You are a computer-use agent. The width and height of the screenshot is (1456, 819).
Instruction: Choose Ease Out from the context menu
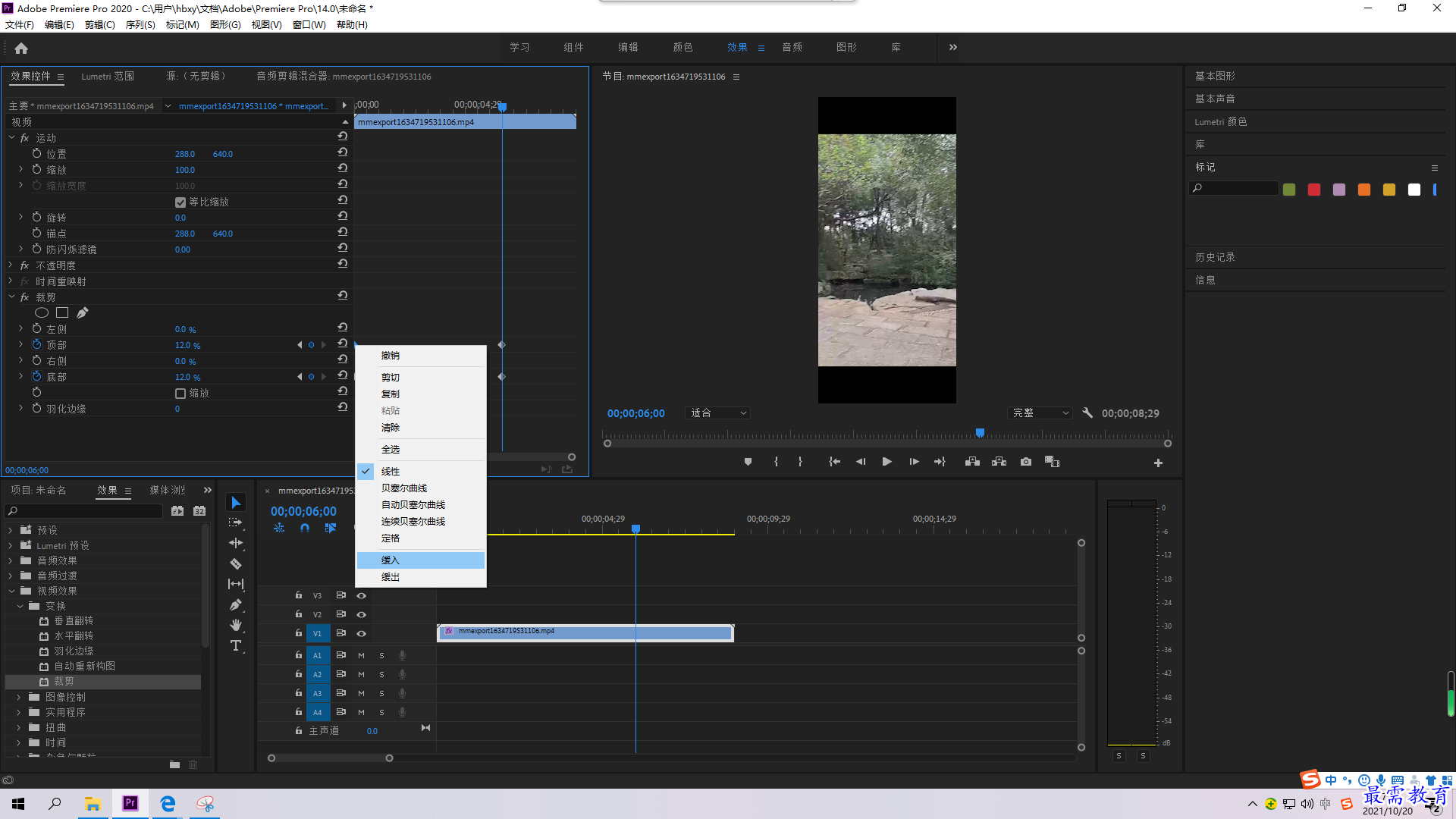click(x=420, y=577)
